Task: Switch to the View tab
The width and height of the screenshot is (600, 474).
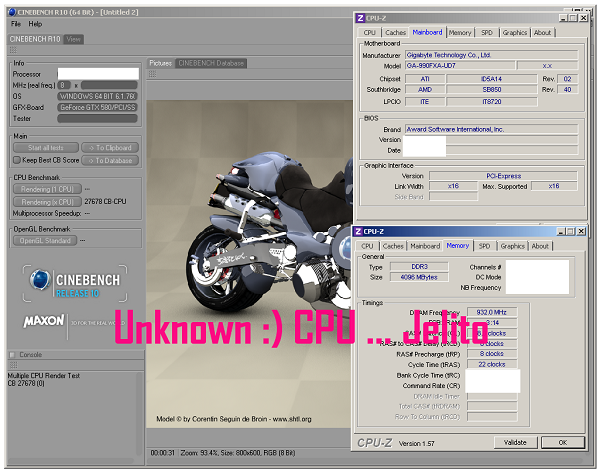Action: [x=73, y=39]
